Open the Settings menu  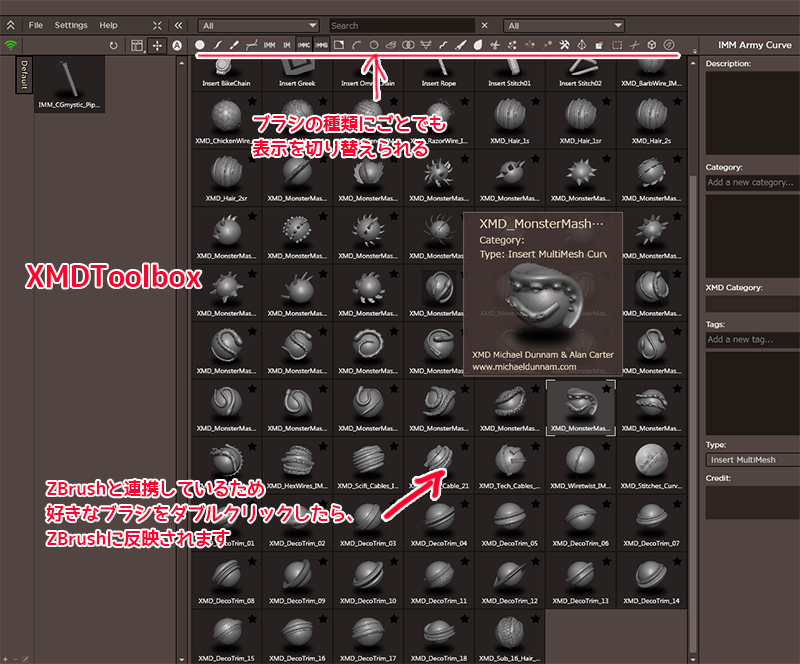tap(71, 25)
